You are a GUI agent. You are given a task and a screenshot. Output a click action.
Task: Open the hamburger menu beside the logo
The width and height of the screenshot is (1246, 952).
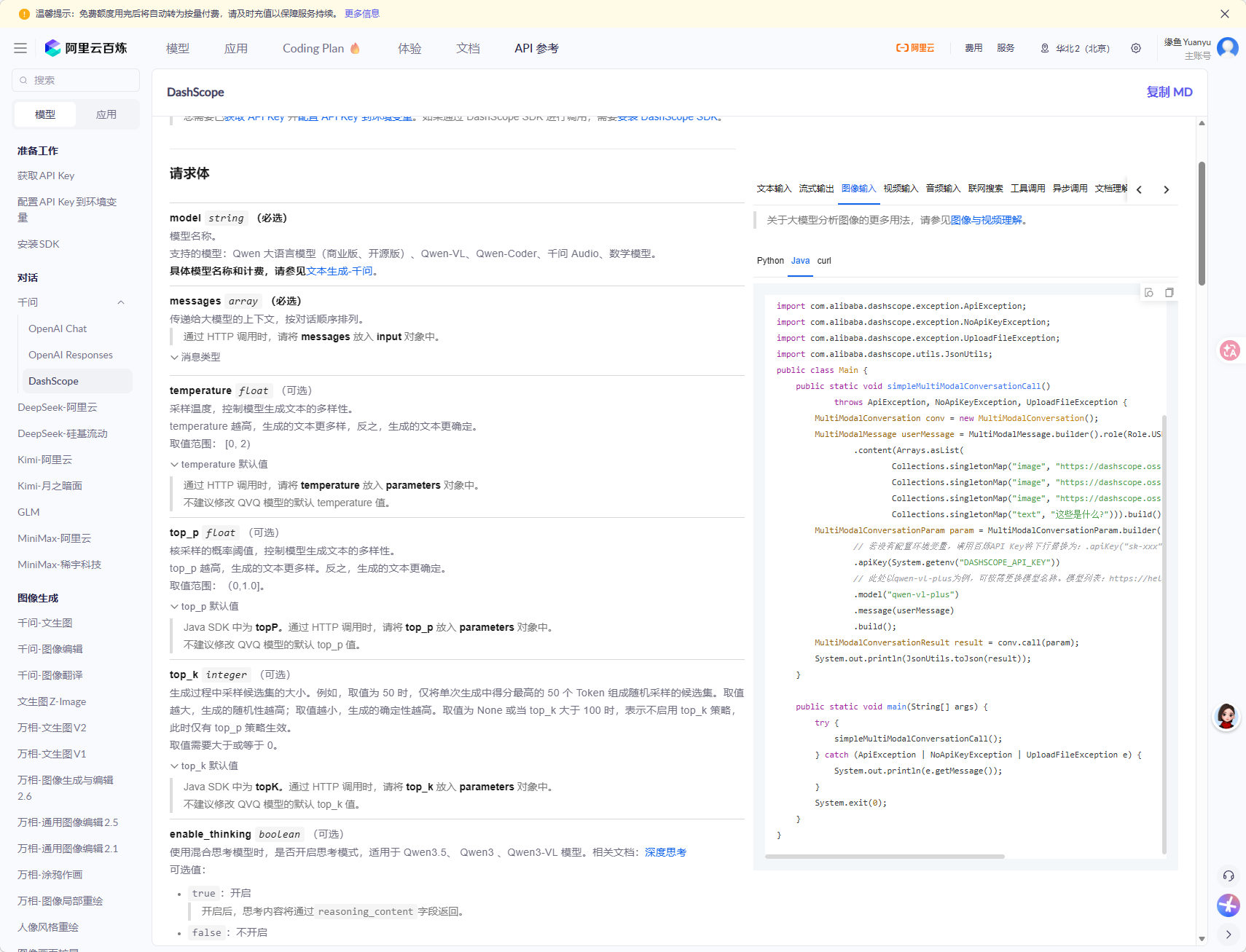(20, 48)
